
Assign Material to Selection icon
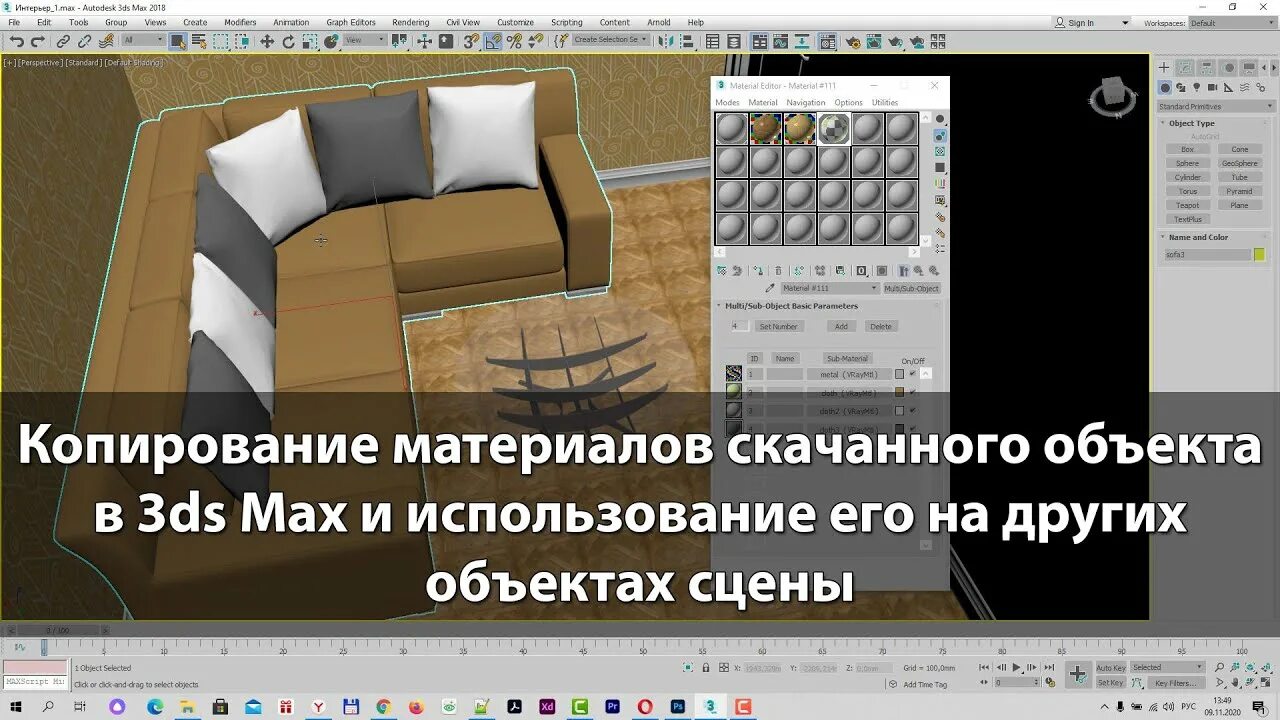click(759, 270)
